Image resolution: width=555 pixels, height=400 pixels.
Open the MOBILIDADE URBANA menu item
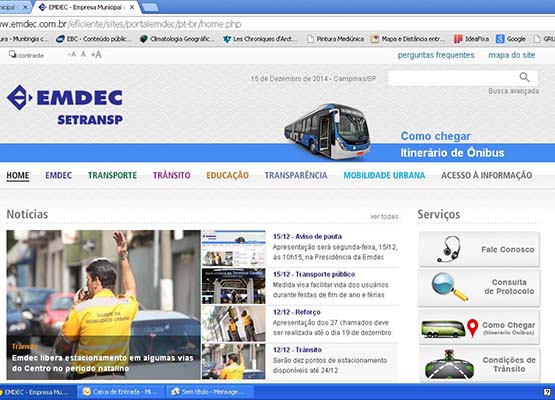coord(384,175)
